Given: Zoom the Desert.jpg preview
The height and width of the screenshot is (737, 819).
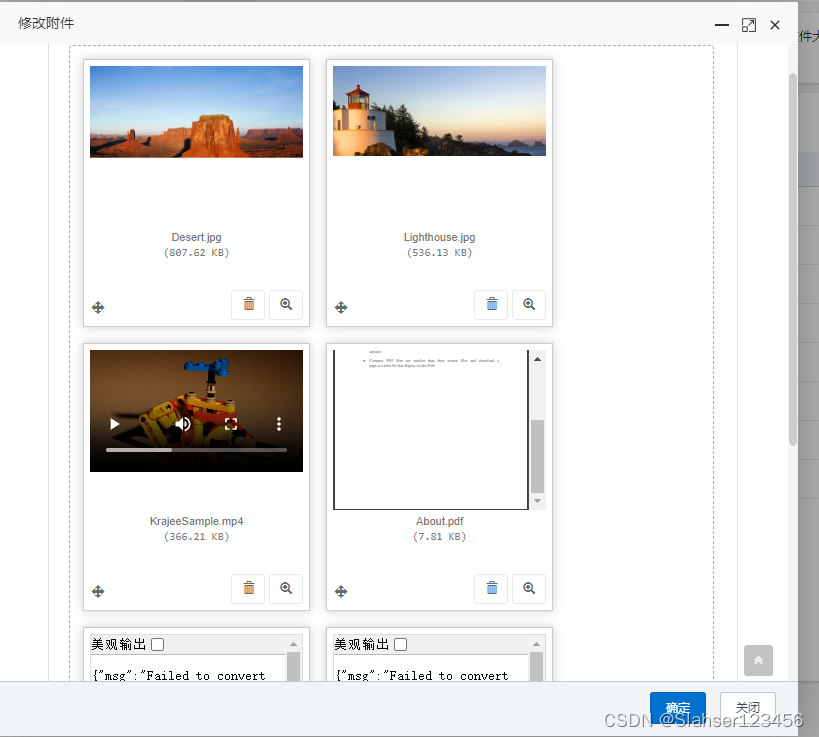Looking at the screenshot, I should [286, 305].
